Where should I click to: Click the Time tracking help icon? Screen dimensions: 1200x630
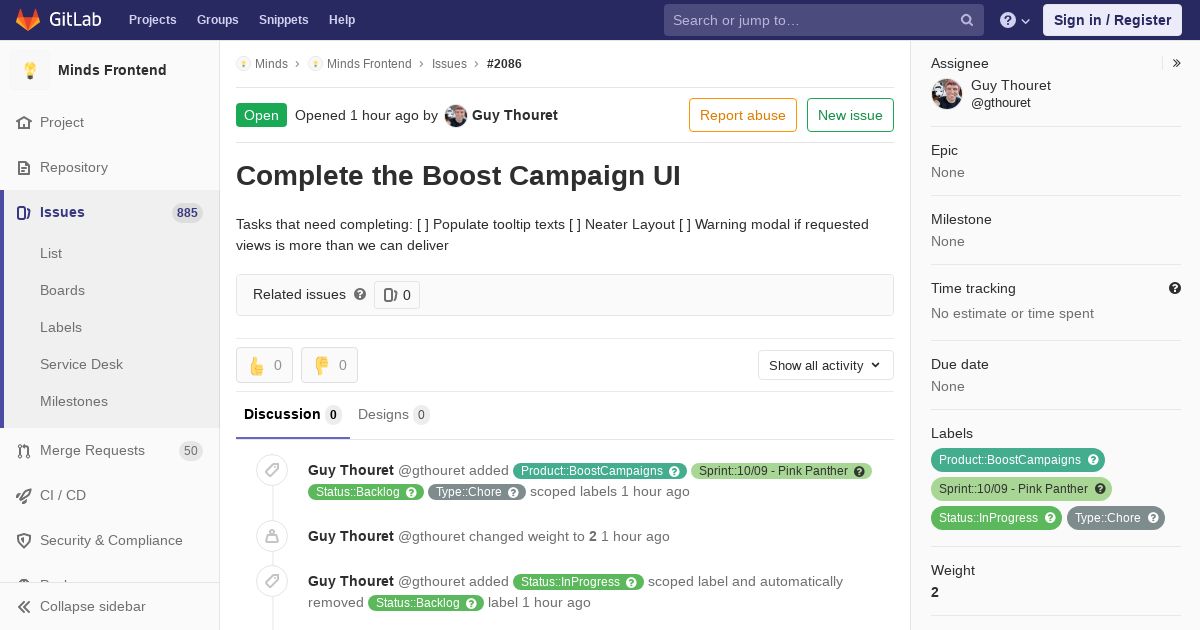pos(1175,288)
